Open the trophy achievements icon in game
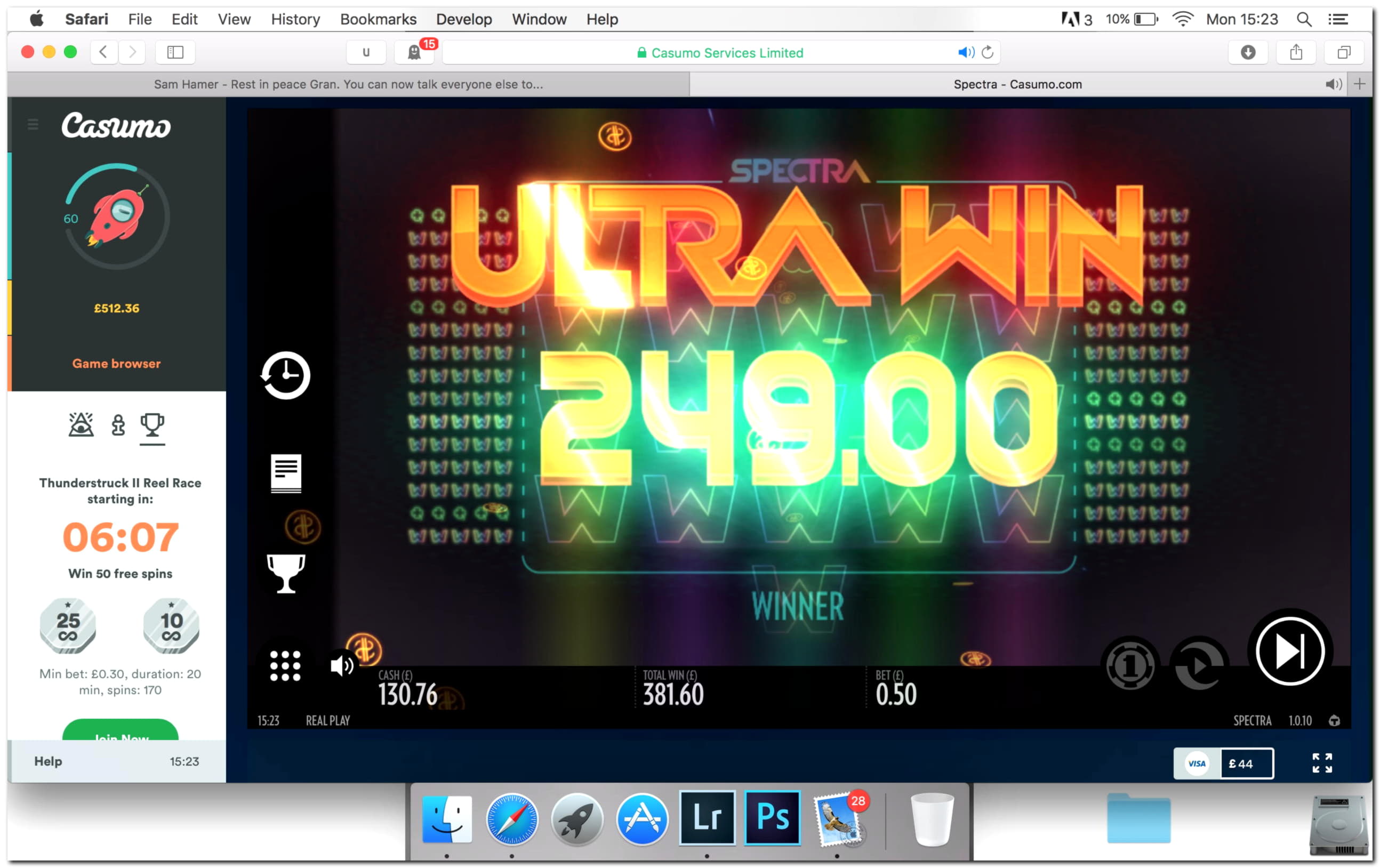Viewport: 1380px width, 868px height. [286, 573]
